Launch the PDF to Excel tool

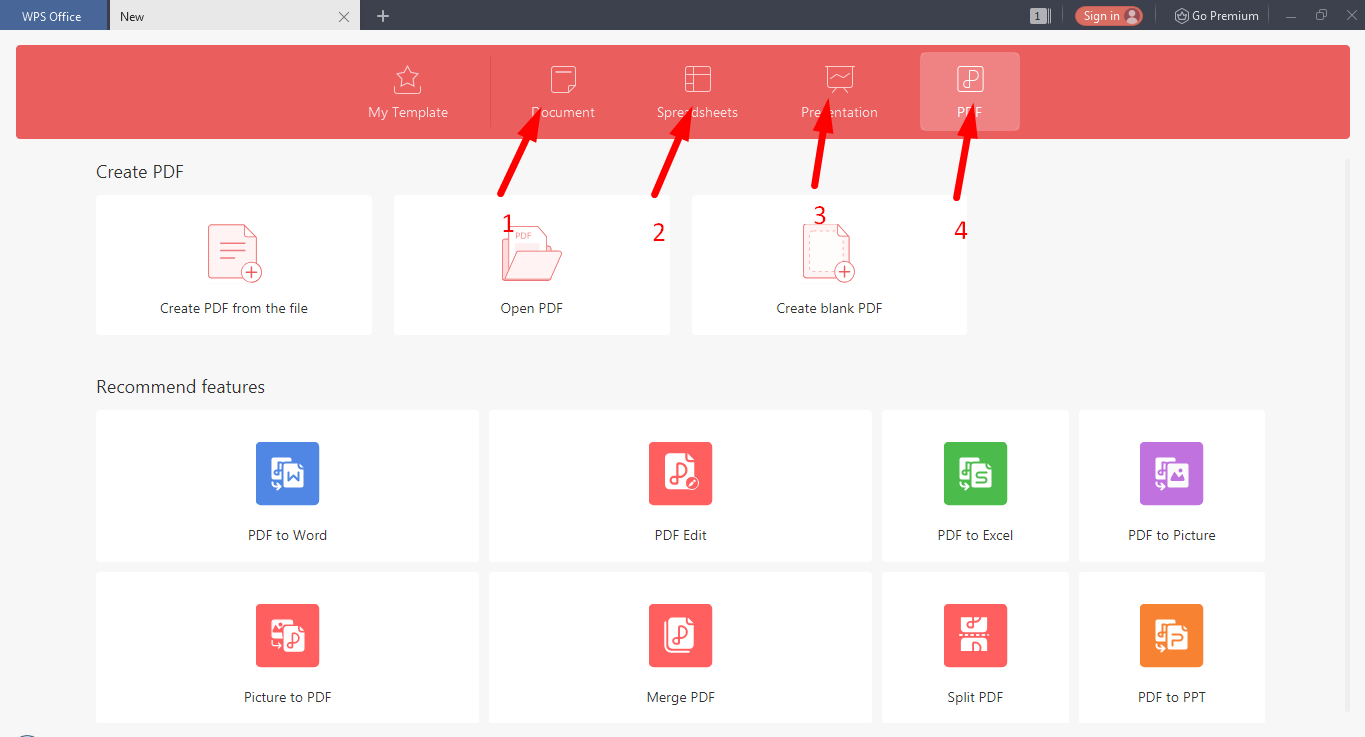pyautogui.click(x=975, y=486)
